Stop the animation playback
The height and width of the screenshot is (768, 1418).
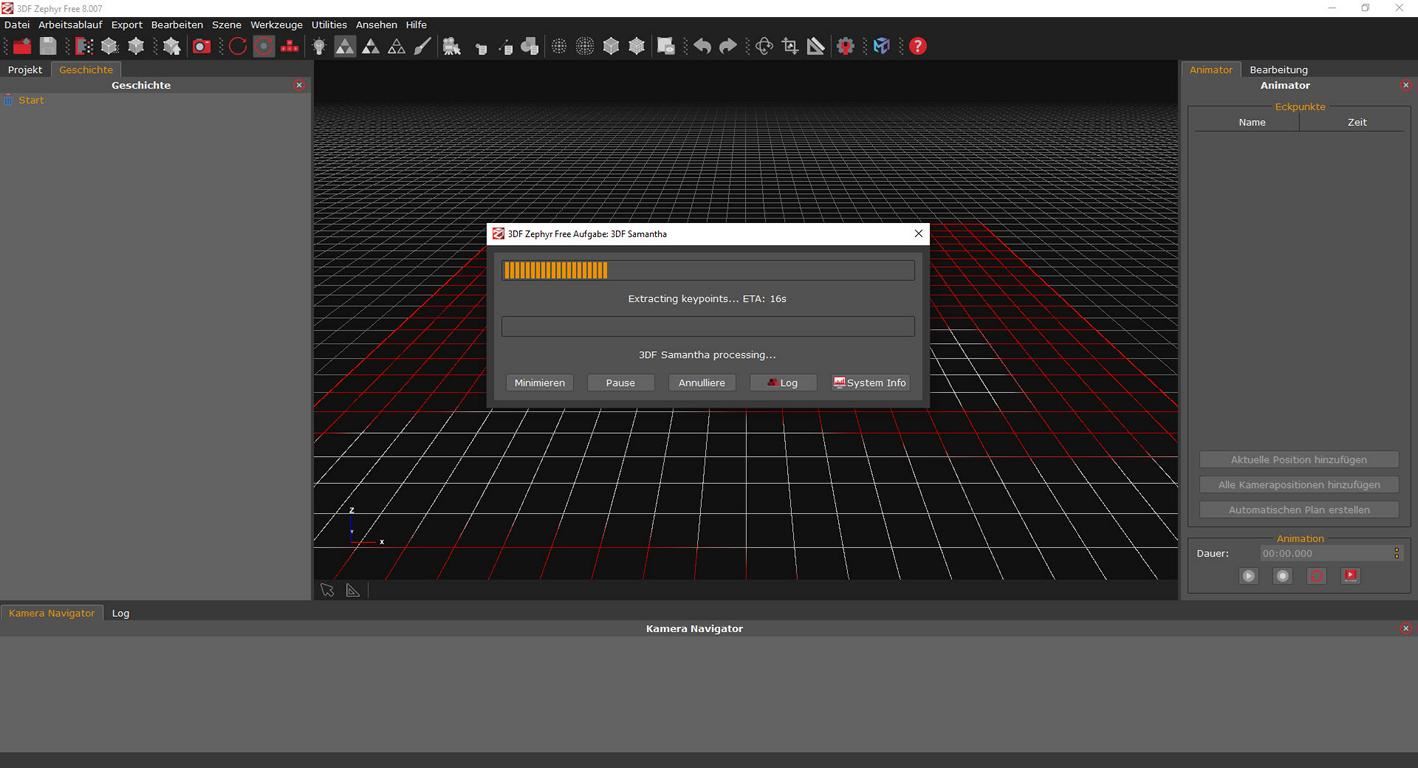click(x=1283, y=576)
